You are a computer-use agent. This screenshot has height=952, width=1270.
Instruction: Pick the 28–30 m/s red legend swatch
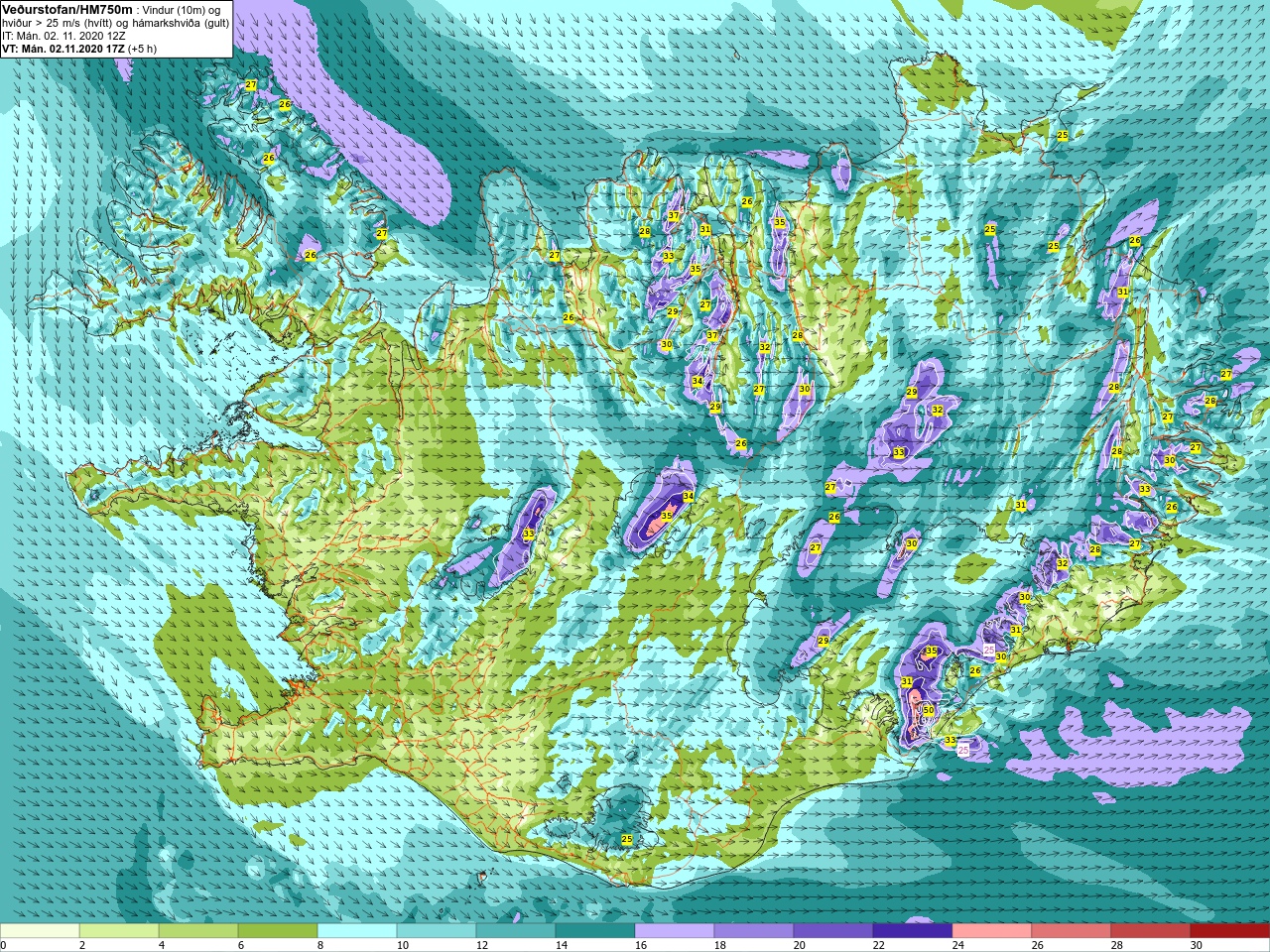[x=1151, y=931]
